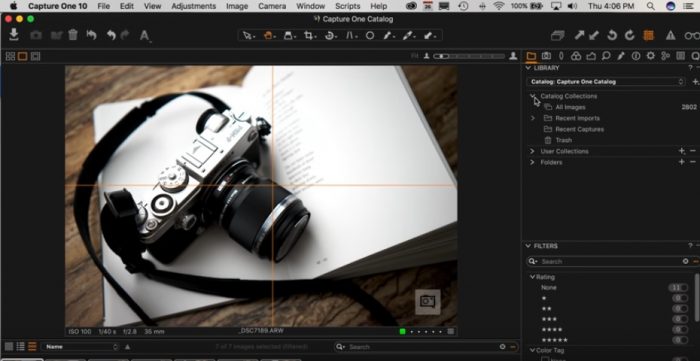
Task: Open the Adjustments menu
Action: pyautogui.click(x=193, y=6)
